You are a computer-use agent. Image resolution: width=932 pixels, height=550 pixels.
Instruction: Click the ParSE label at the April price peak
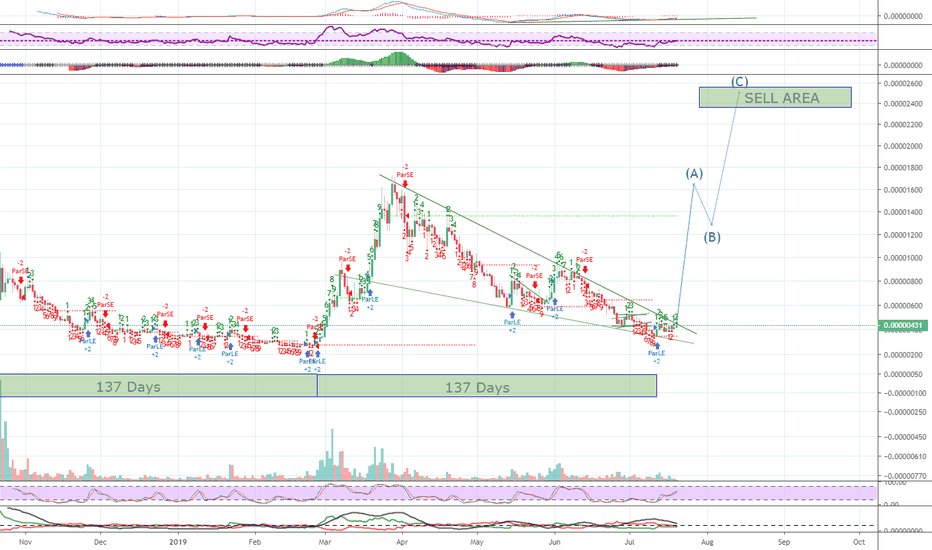(405, 175)
